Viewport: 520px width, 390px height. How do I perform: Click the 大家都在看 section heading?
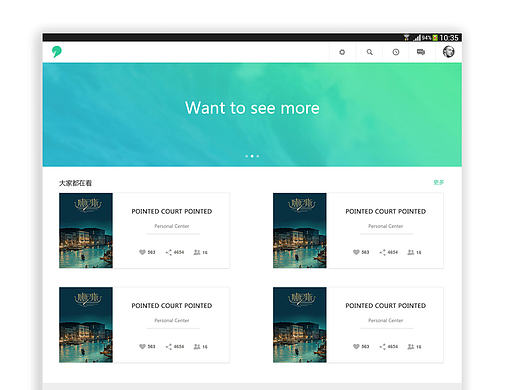pos(75,183)
